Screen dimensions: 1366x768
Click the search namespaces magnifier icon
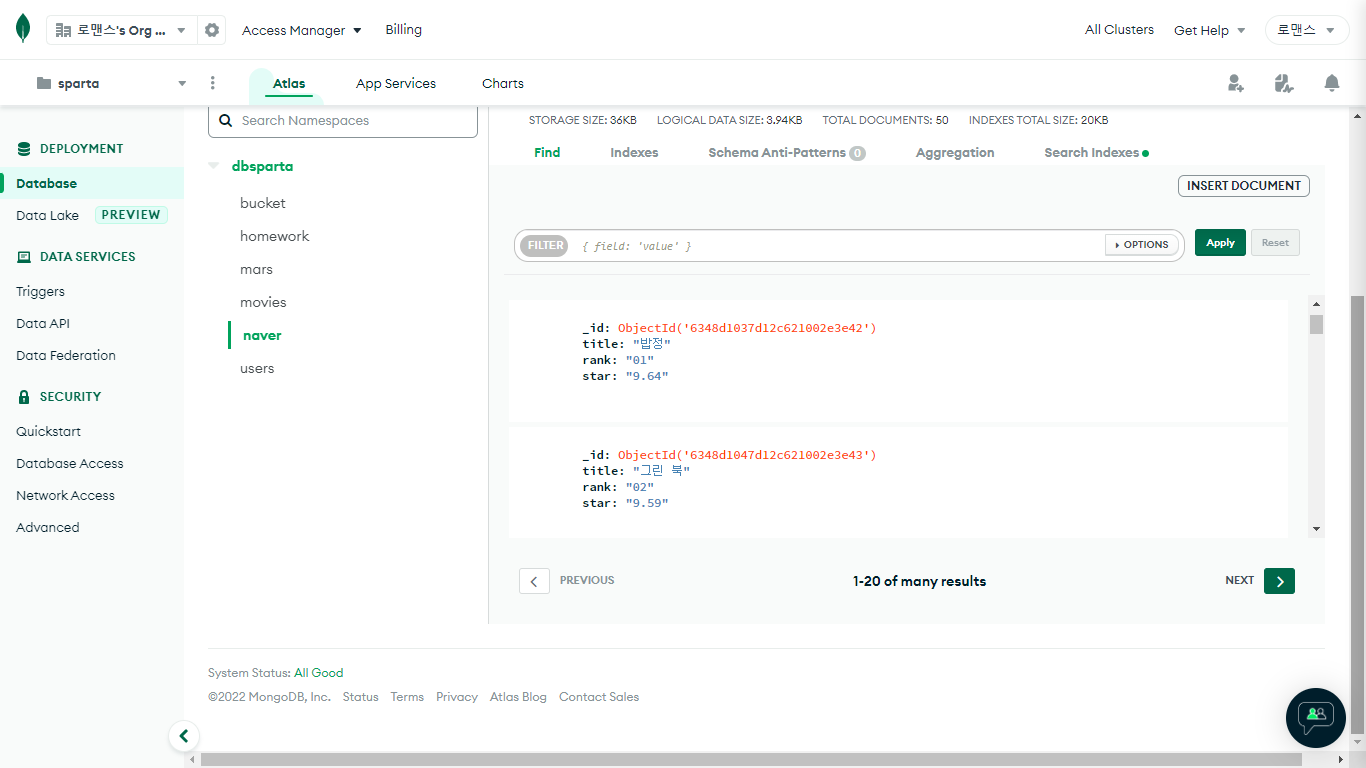225,120
